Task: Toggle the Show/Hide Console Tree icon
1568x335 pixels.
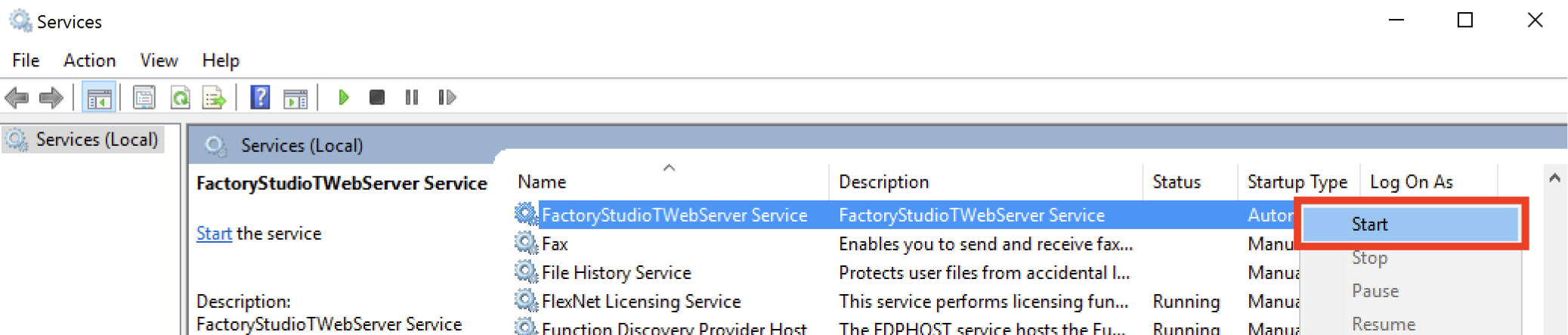Action: (99, 98)
